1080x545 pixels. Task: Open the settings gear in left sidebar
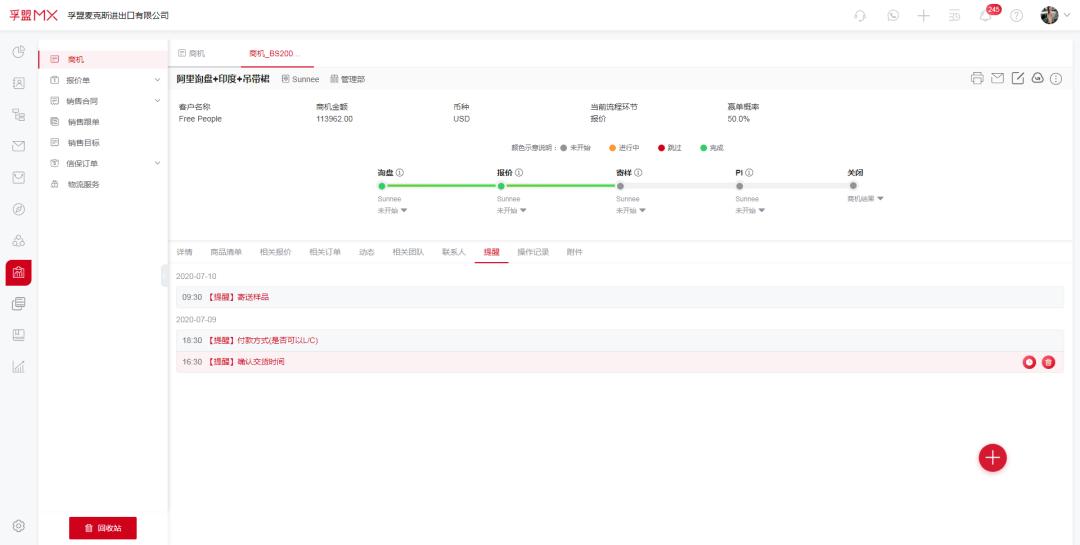coord(18,526)
